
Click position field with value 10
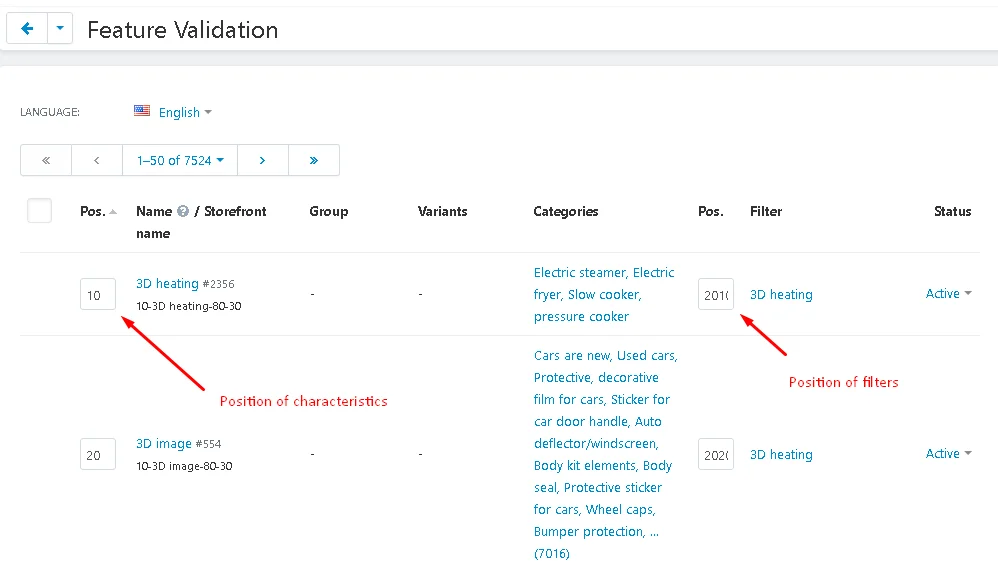[x=98, y=295]
